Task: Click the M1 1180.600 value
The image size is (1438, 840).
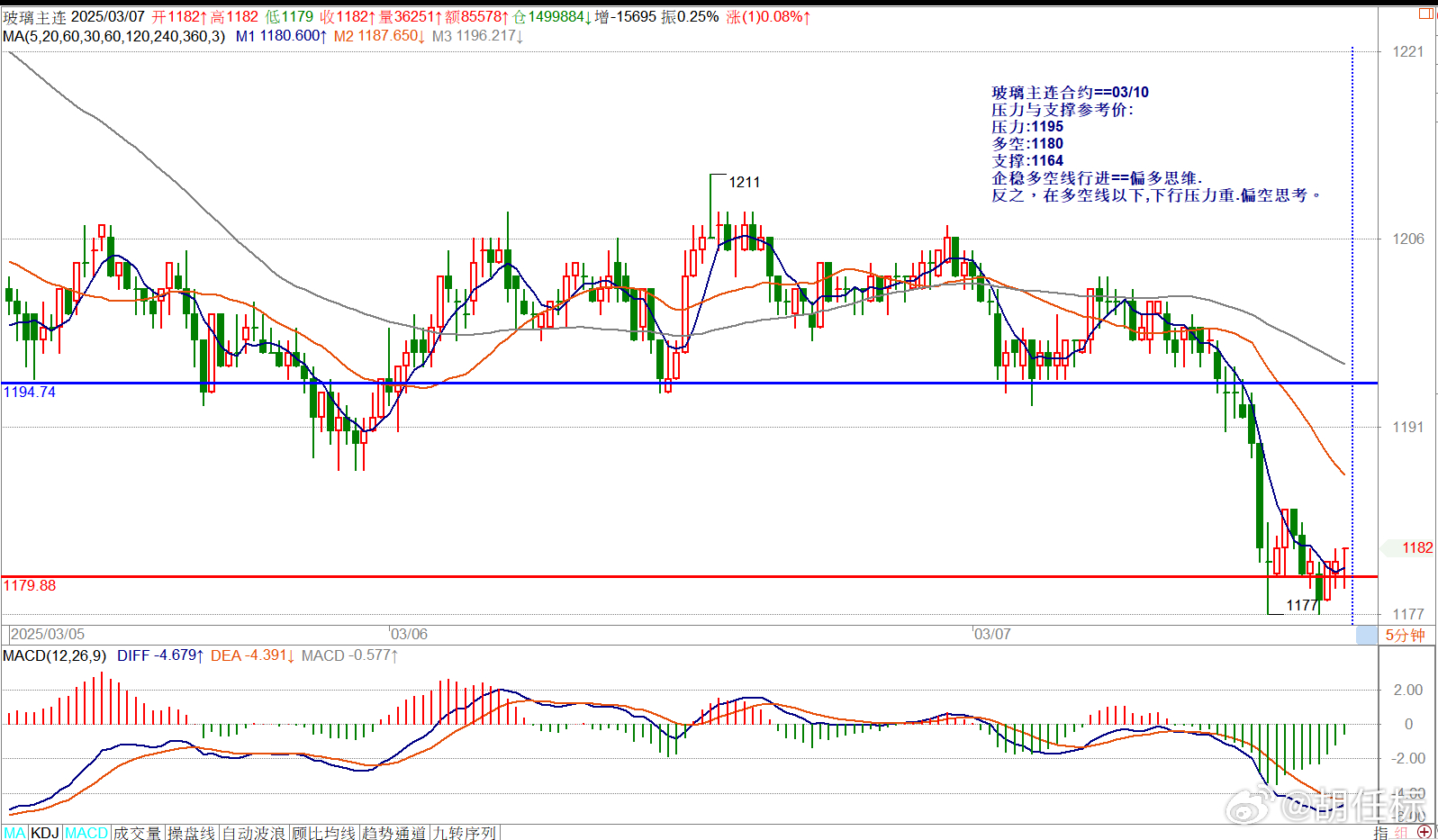Action: pyautogui.click(x=281, y=36)
